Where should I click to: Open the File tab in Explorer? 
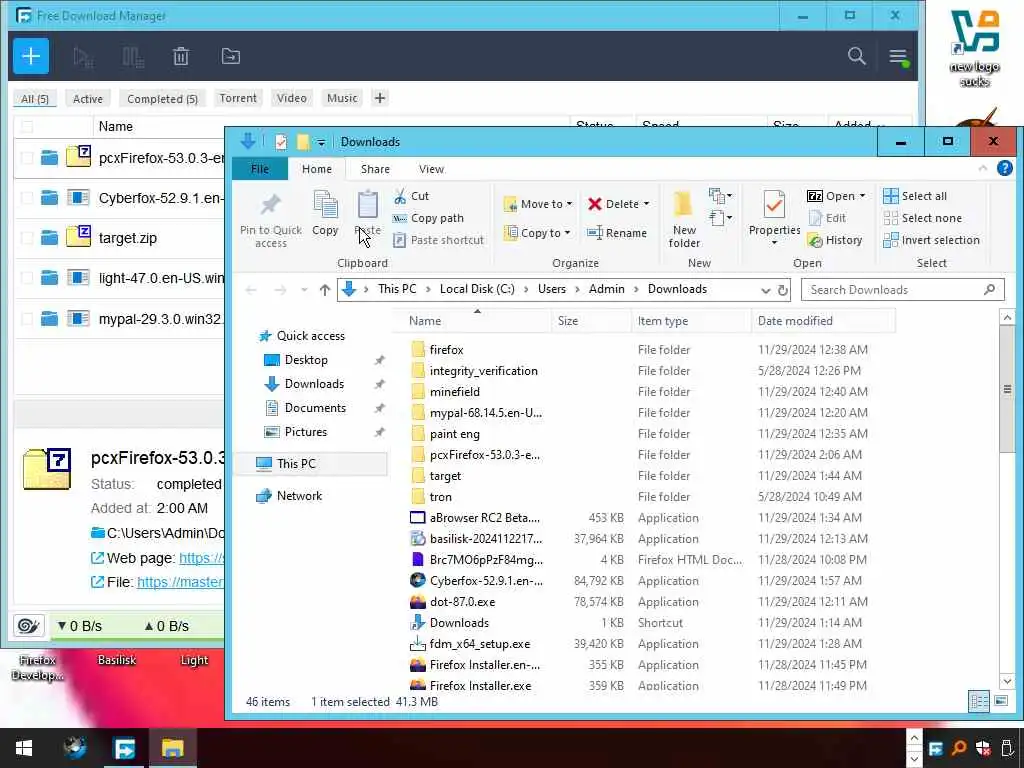click(x=260, y=169)
